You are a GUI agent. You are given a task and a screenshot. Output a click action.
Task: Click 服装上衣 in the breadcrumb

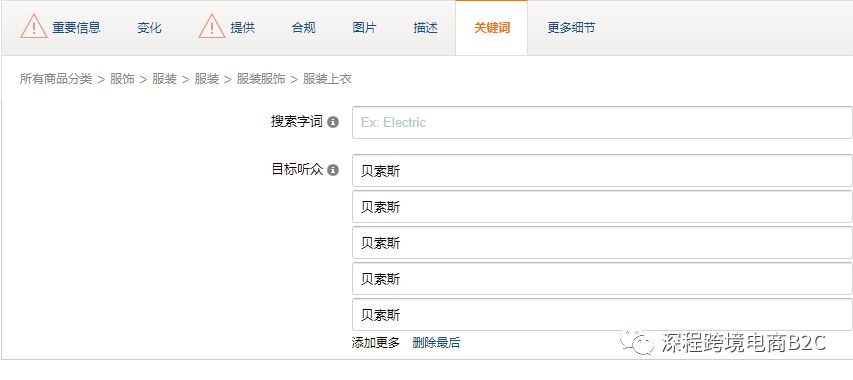327,79
